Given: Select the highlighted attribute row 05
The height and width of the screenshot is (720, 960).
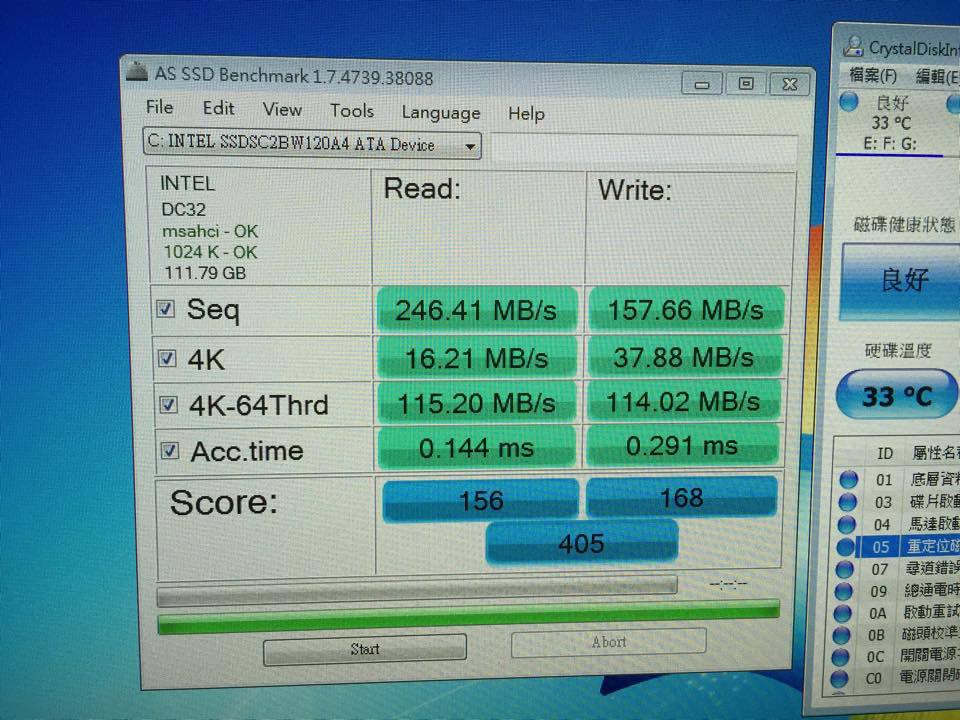Looking at the screenshot, I should coord(898,546).
